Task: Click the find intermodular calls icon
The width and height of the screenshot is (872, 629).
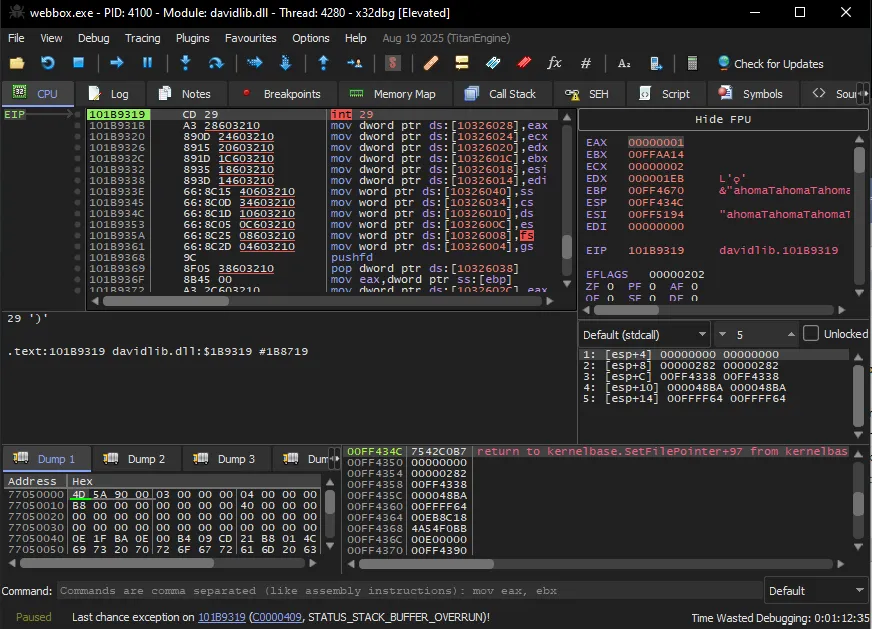Action: (x=656, y=63)
